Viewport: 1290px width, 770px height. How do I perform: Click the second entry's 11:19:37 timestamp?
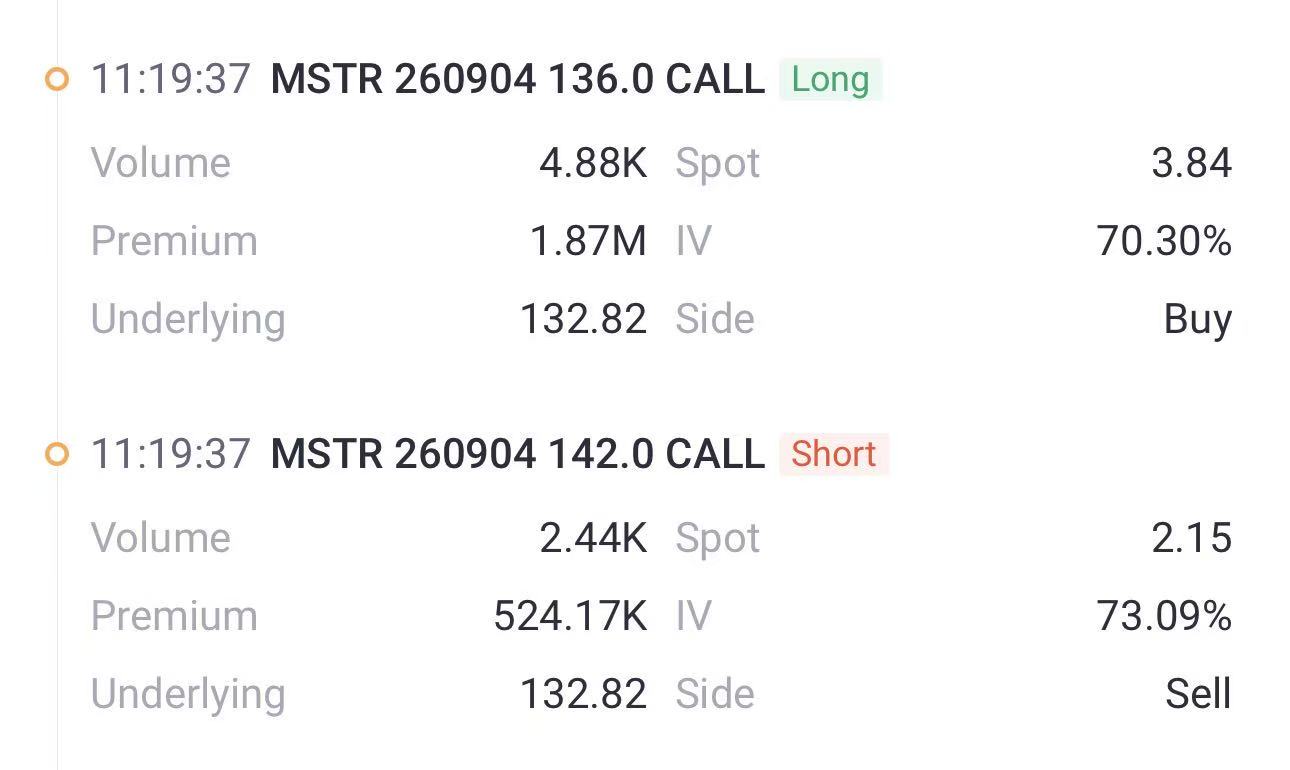(170, 454)
